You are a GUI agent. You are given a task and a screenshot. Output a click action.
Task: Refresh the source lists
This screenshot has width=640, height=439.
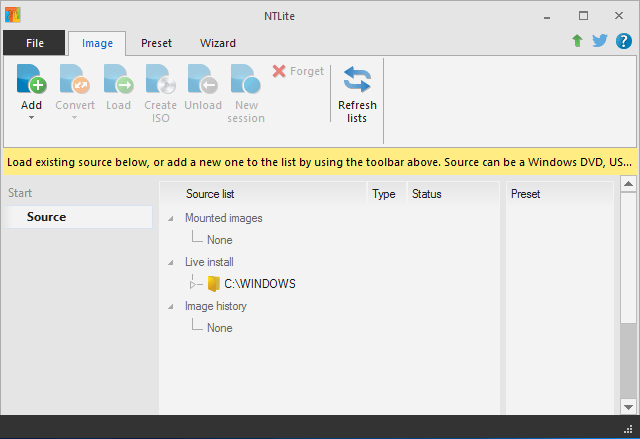(357, 80)
